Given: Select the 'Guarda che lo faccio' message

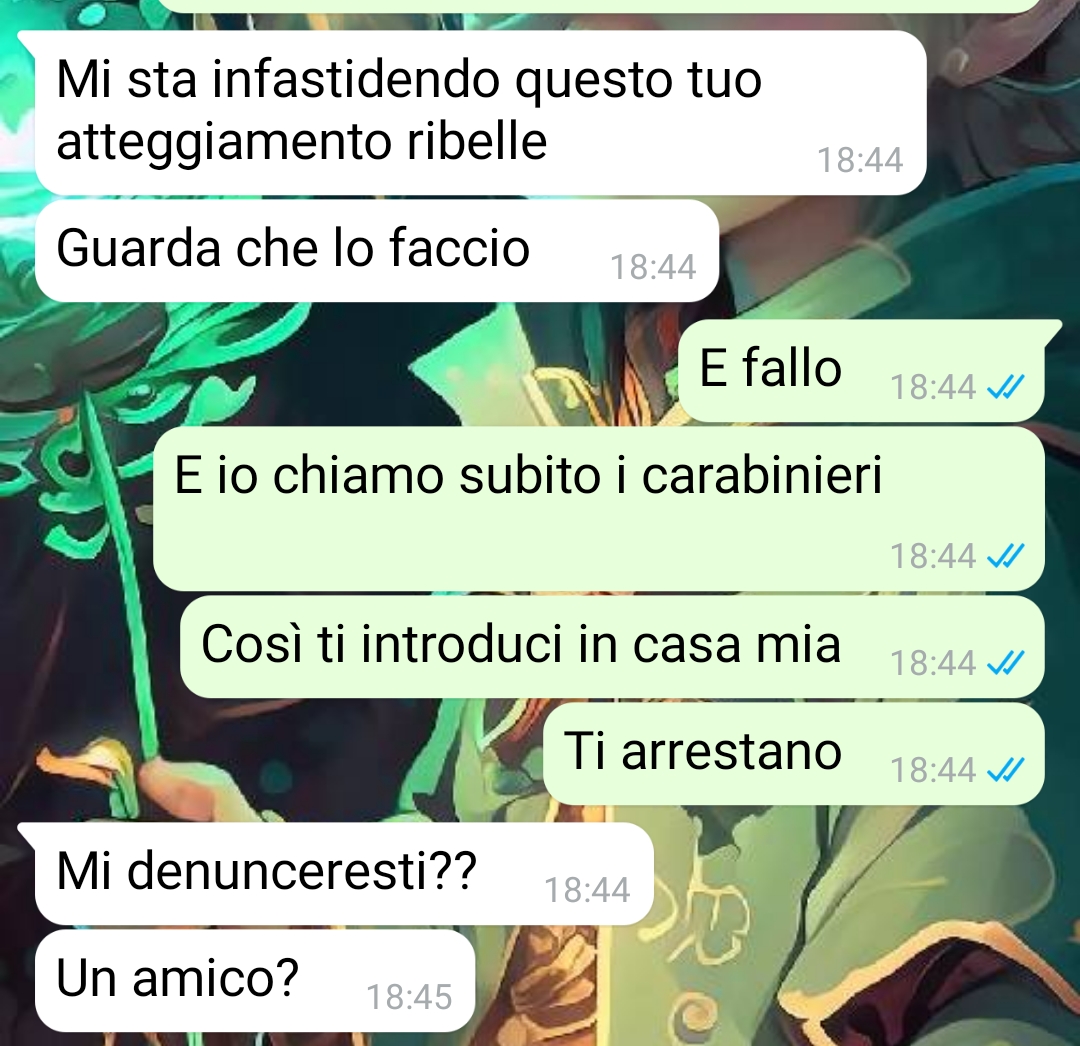Looking at the screenshot, I should click(377, 251).
